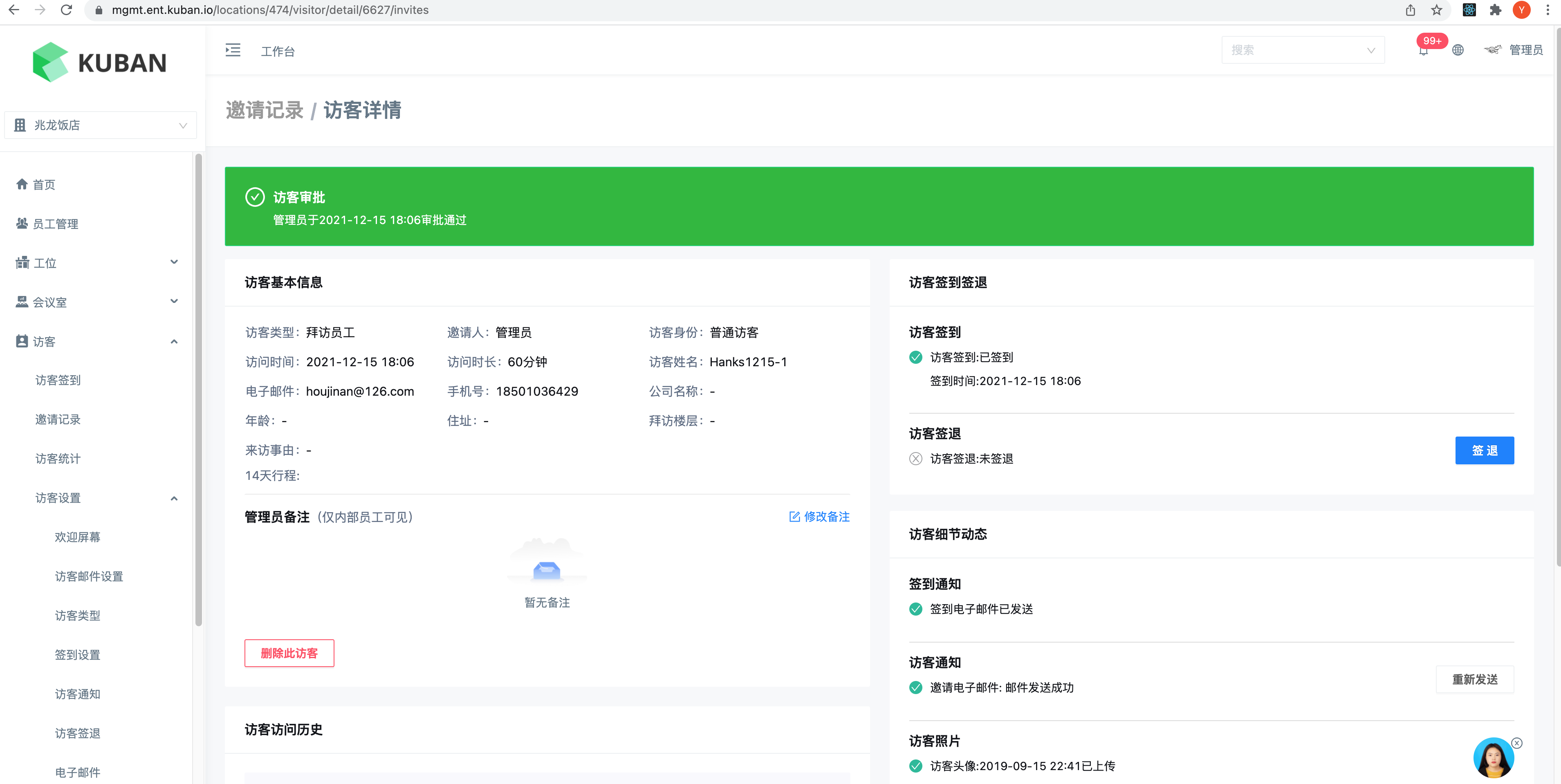This screenshot has width=1561, height=784.
Task: Reload the page with refresh icon
Action: 67,10
